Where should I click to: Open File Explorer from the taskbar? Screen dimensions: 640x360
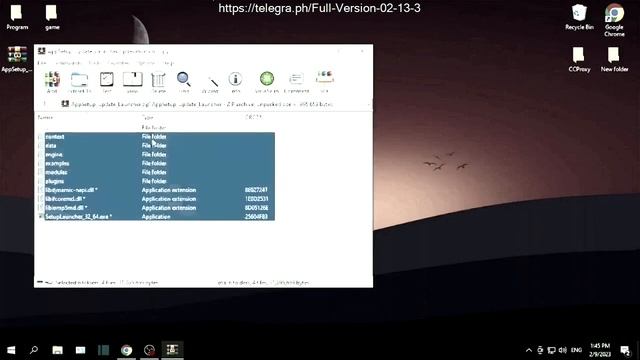pos(58,350)
